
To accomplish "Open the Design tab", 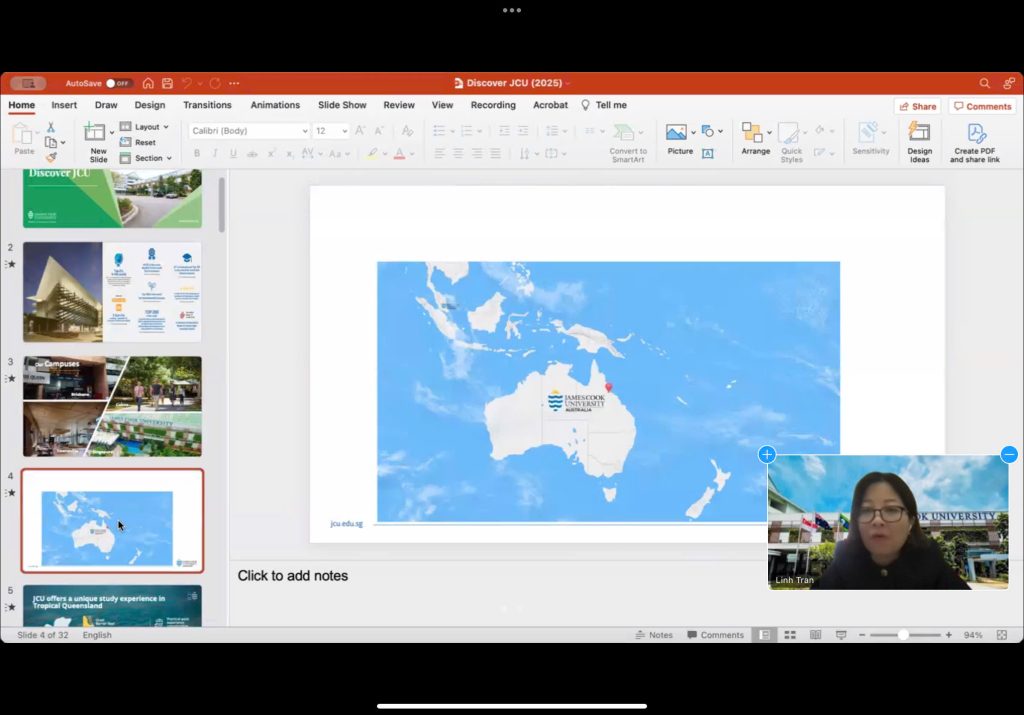I will coord(150,105).
